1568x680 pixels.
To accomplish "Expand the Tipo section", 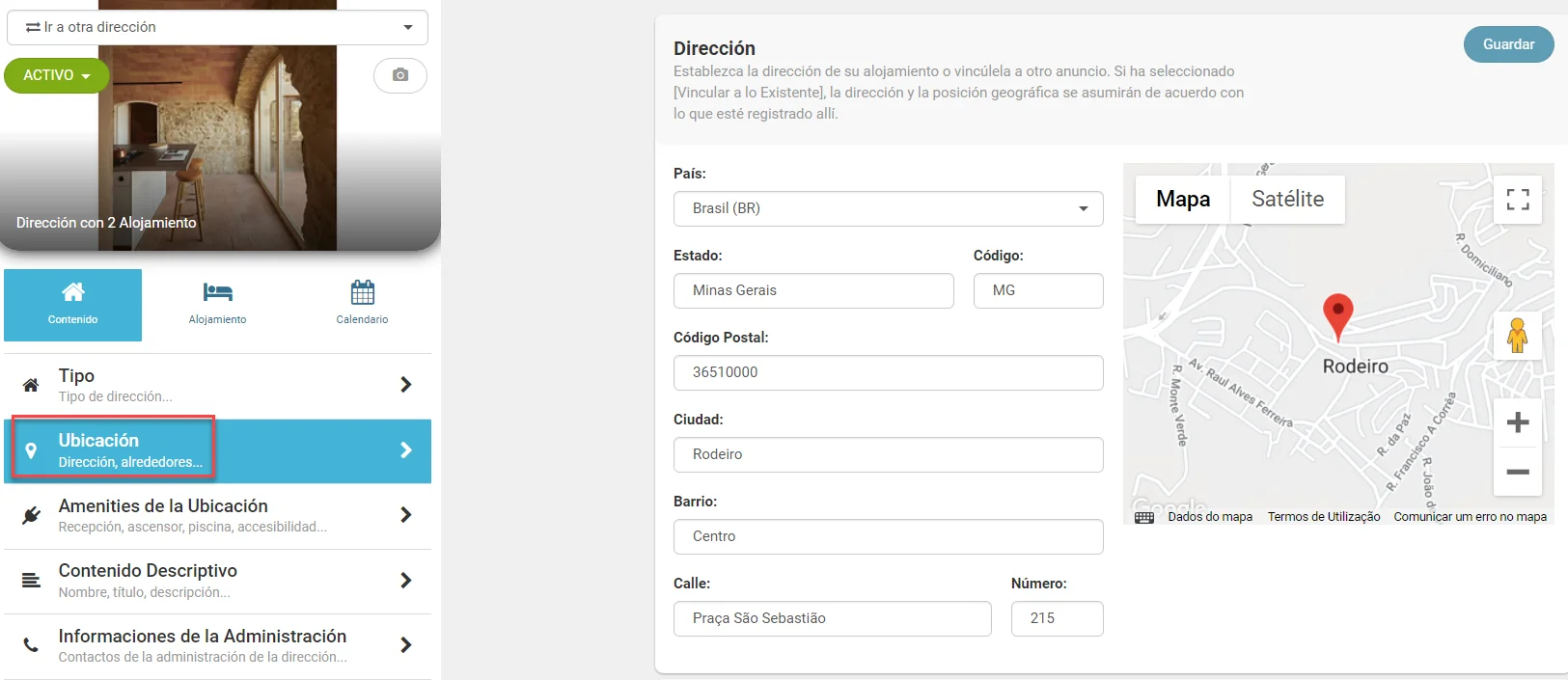I will click(217, 385).
